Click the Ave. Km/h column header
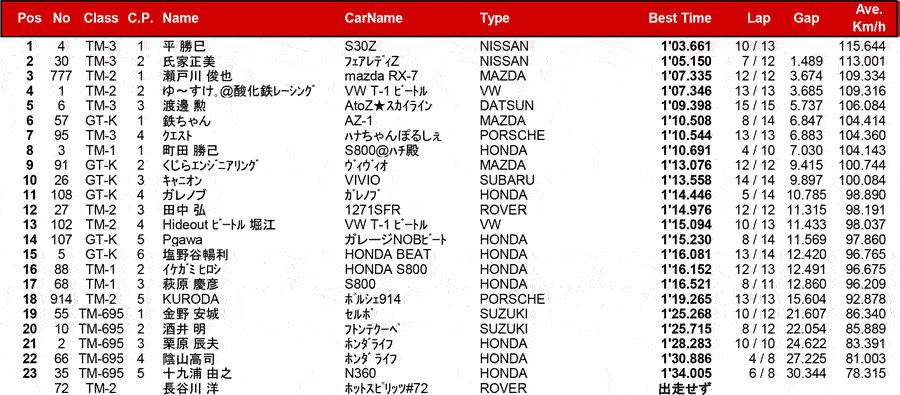900x395 pixels. point(868,18)
